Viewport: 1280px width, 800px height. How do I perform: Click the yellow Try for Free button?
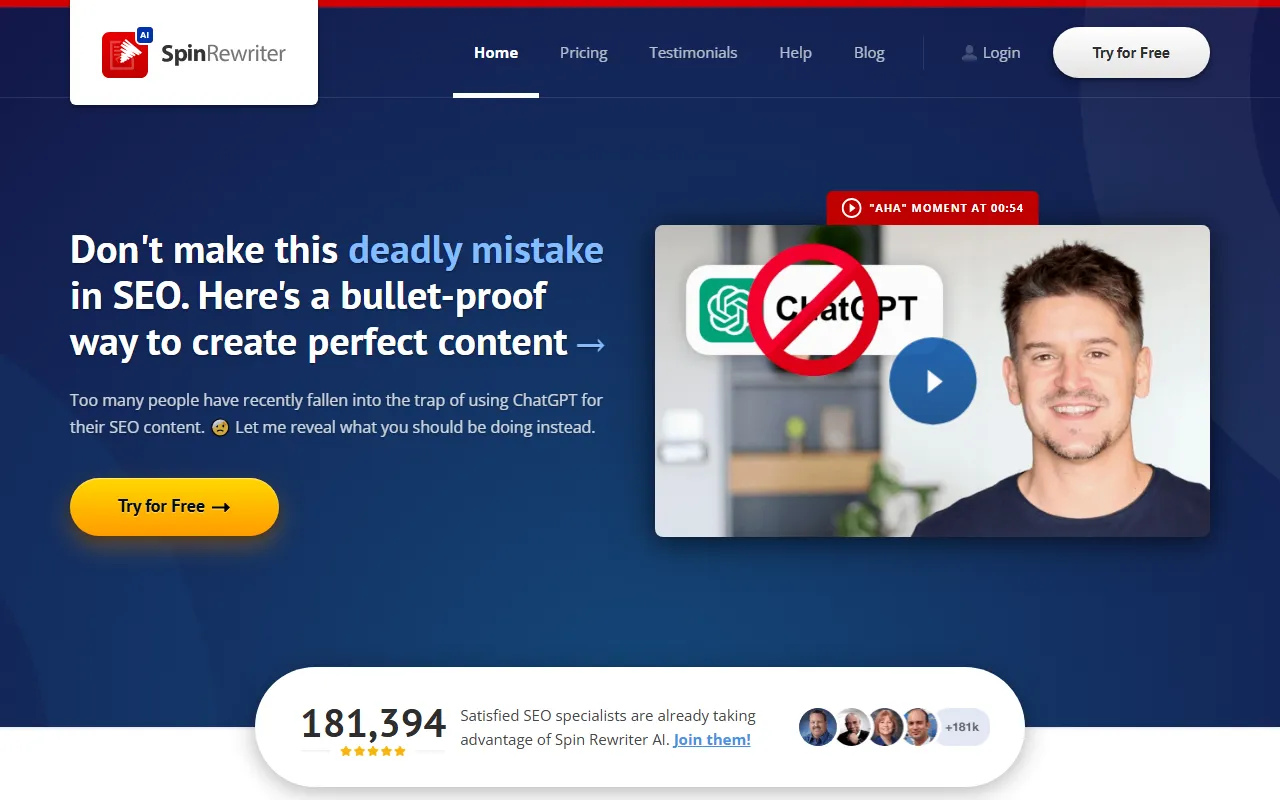[x=174, y=506]
